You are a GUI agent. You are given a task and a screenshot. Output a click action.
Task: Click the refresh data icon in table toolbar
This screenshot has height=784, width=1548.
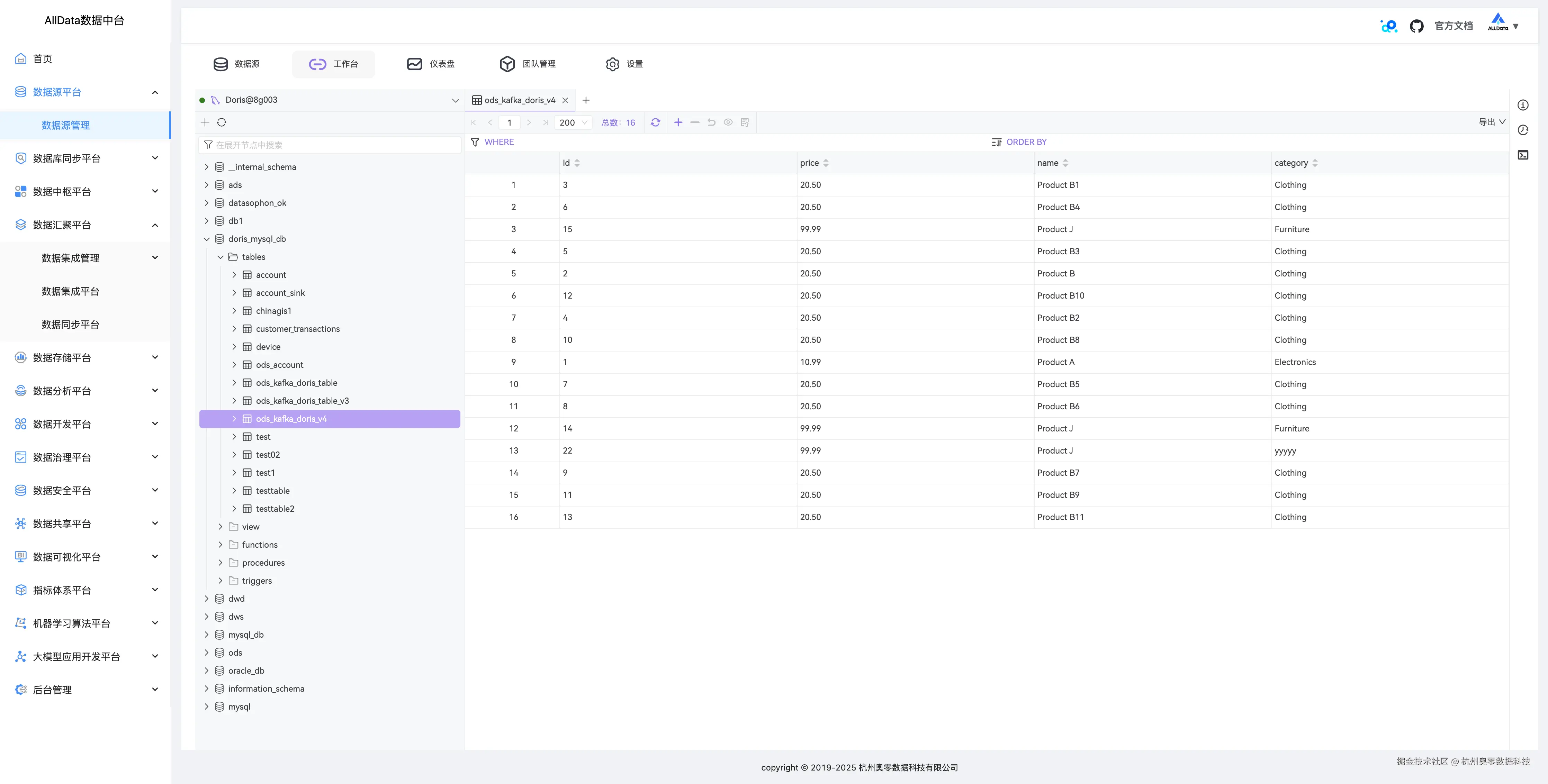click(656, 122)
